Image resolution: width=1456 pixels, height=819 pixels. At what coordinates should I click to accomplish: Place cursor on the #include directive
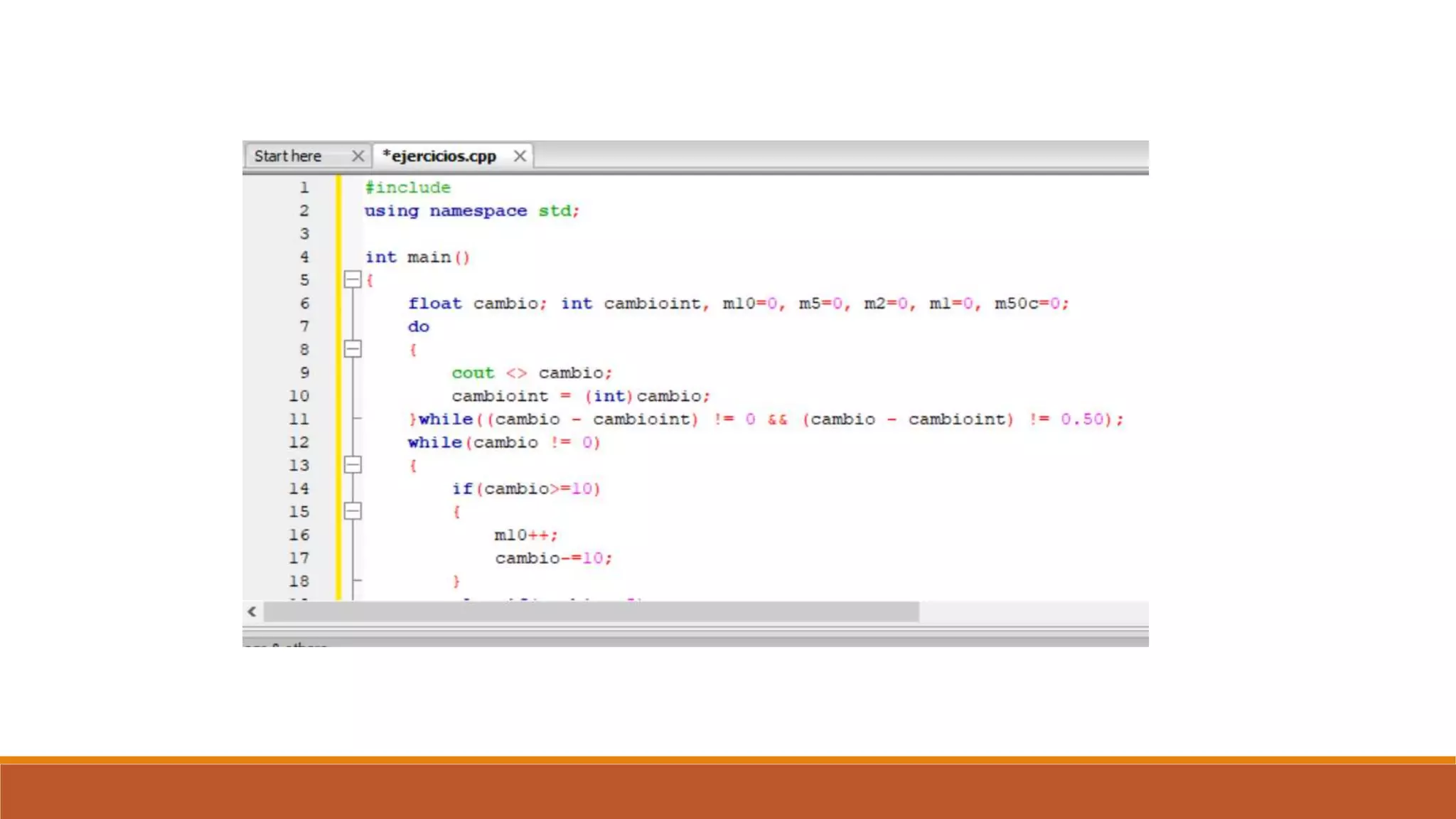tap(407, 188)
